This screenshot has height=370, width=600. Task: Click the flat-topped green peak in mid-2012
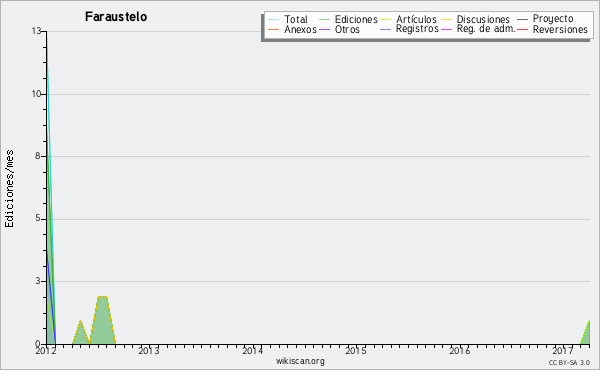pyautogui.click(x=102, y=320)
